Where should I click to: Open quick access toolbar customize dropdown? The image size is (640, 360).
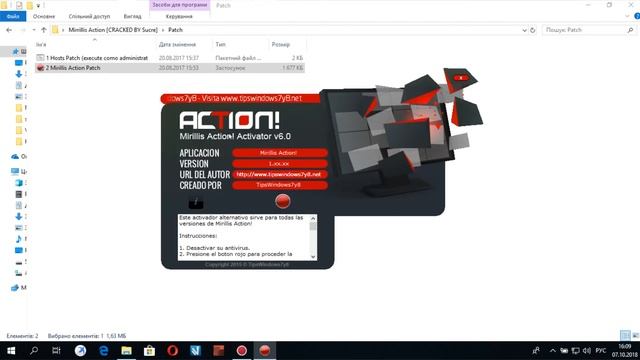[38, 5]
